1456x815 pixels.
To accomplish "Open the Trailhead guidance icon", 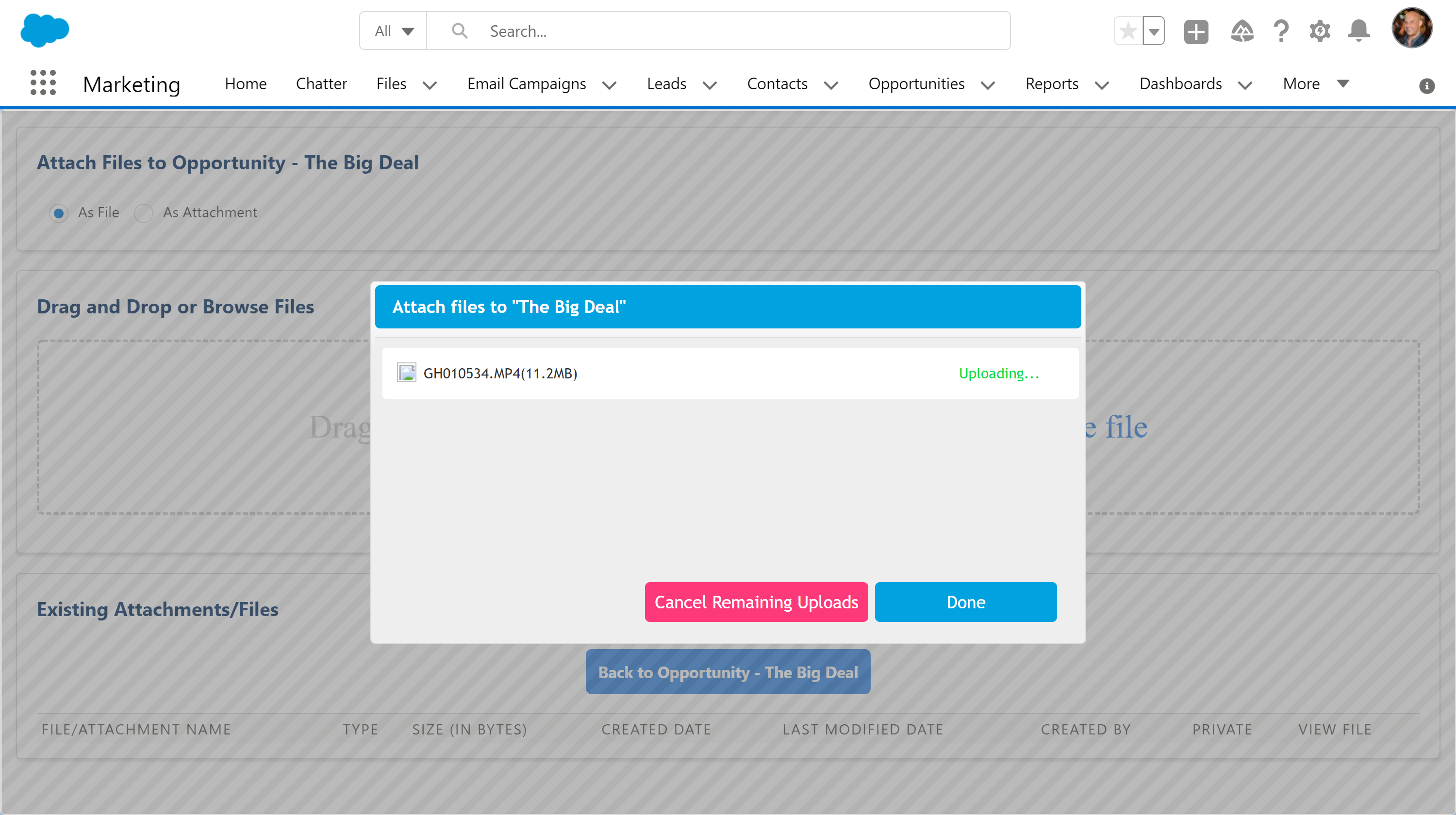I will 1242,31.
